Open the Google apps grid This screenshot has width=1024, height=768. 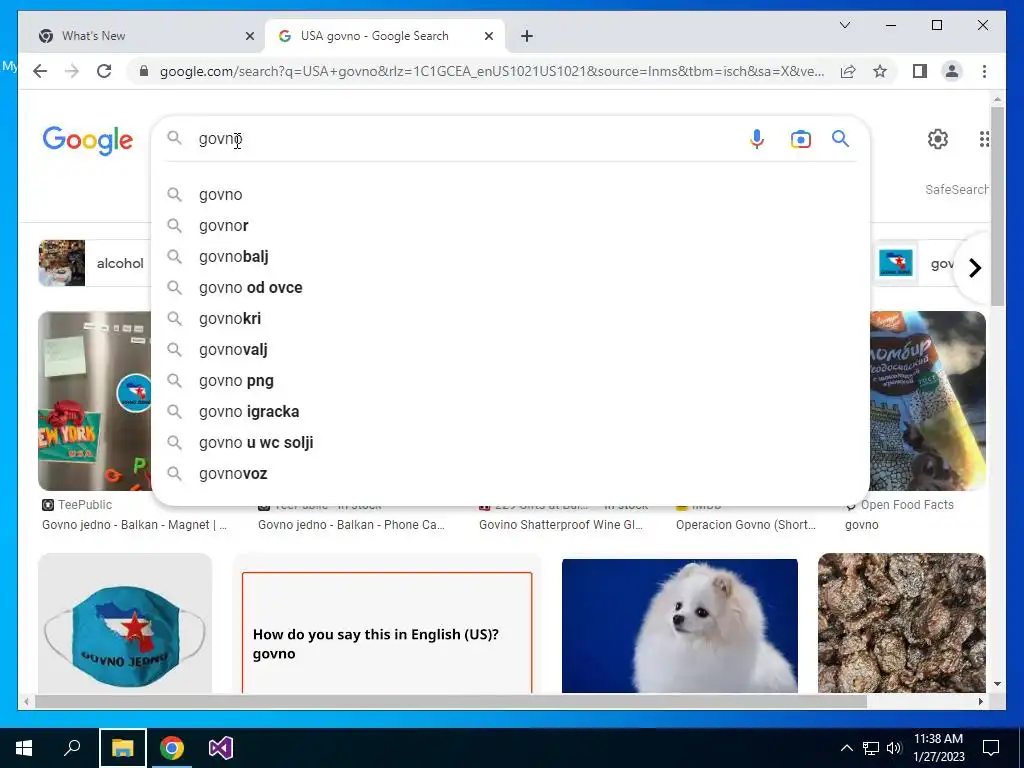(x=984, y=138)
